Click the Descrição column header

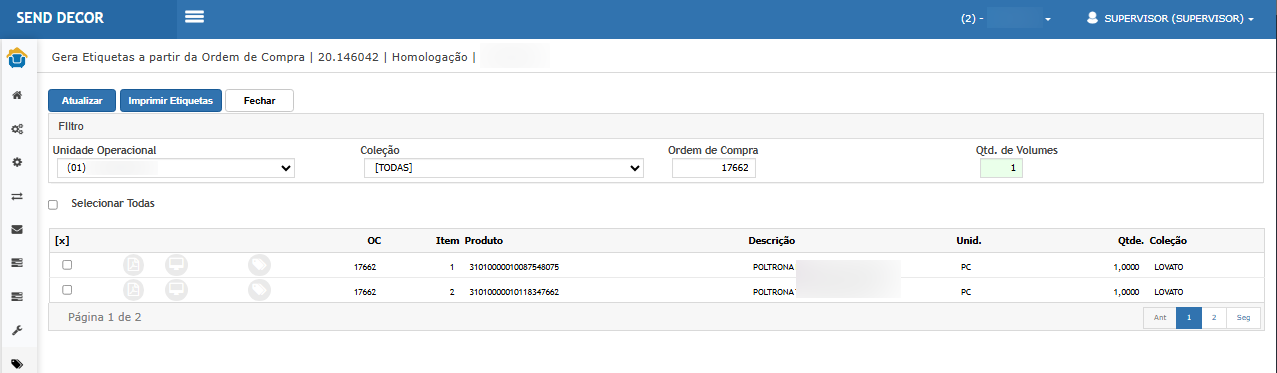pyautogui.click(x=771, y=241)
